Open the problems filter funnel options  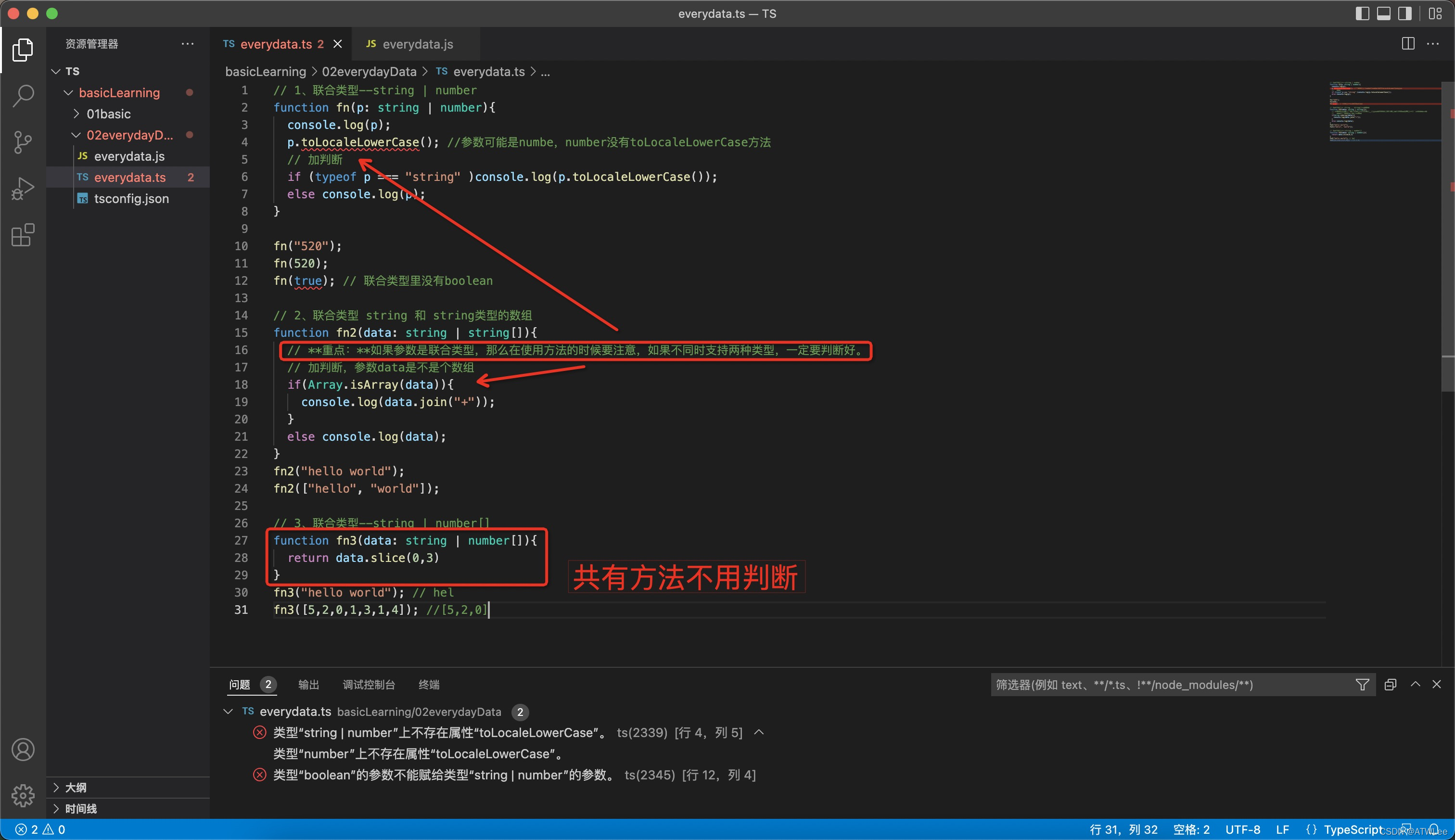1362,684
